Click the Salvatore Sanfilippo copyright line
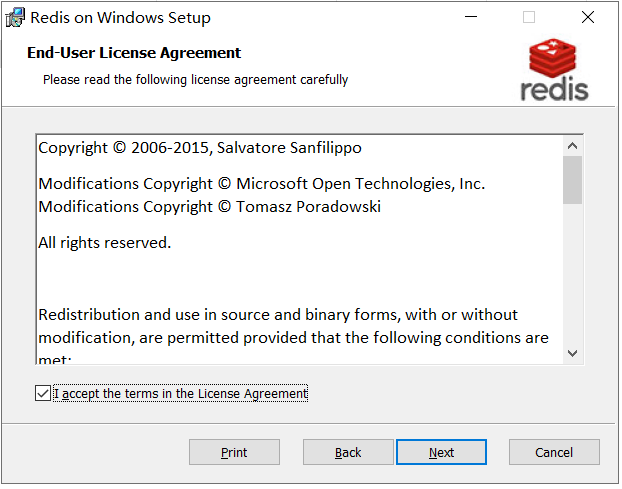Screen dimensions: 622x489 (x=200, y=148)
